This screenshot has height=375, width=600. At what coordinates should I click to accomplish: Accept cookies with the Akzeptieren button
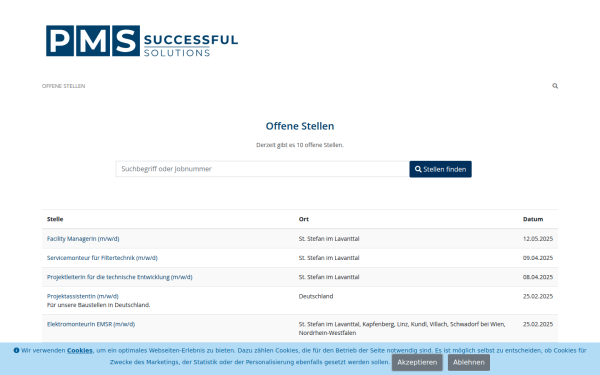coord(417,362)
